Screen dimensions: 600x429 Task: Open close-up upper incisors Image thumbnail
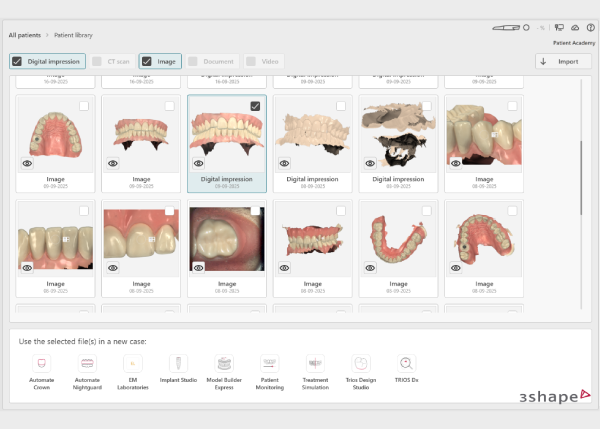click(x=141, y=239)
